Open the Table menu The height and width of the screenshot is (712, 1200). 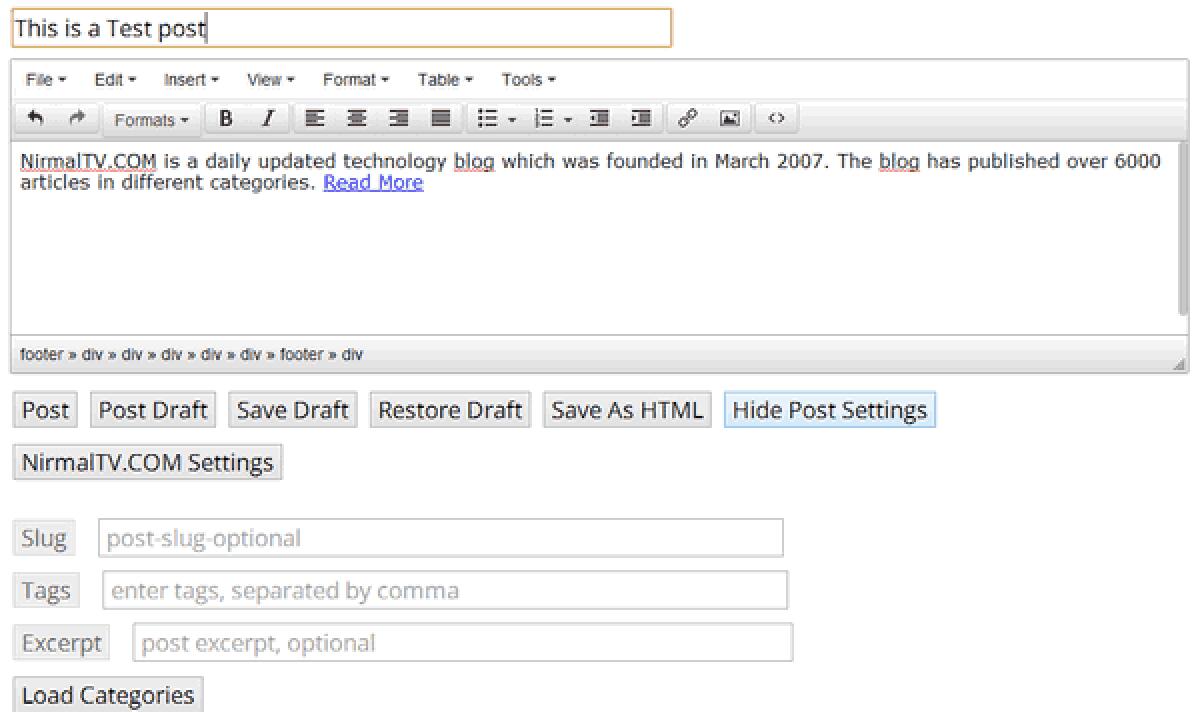[x=443, y=79]
